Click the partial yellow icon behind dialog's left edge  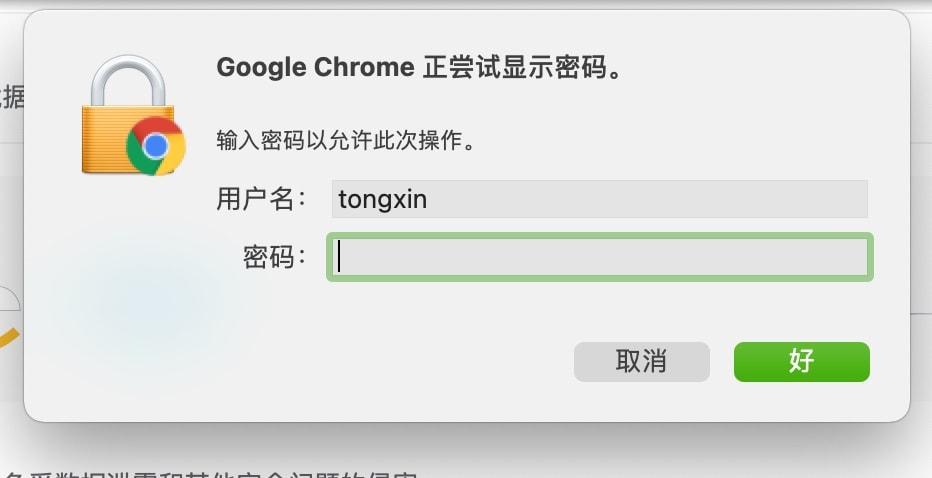(x=10, y=338)
